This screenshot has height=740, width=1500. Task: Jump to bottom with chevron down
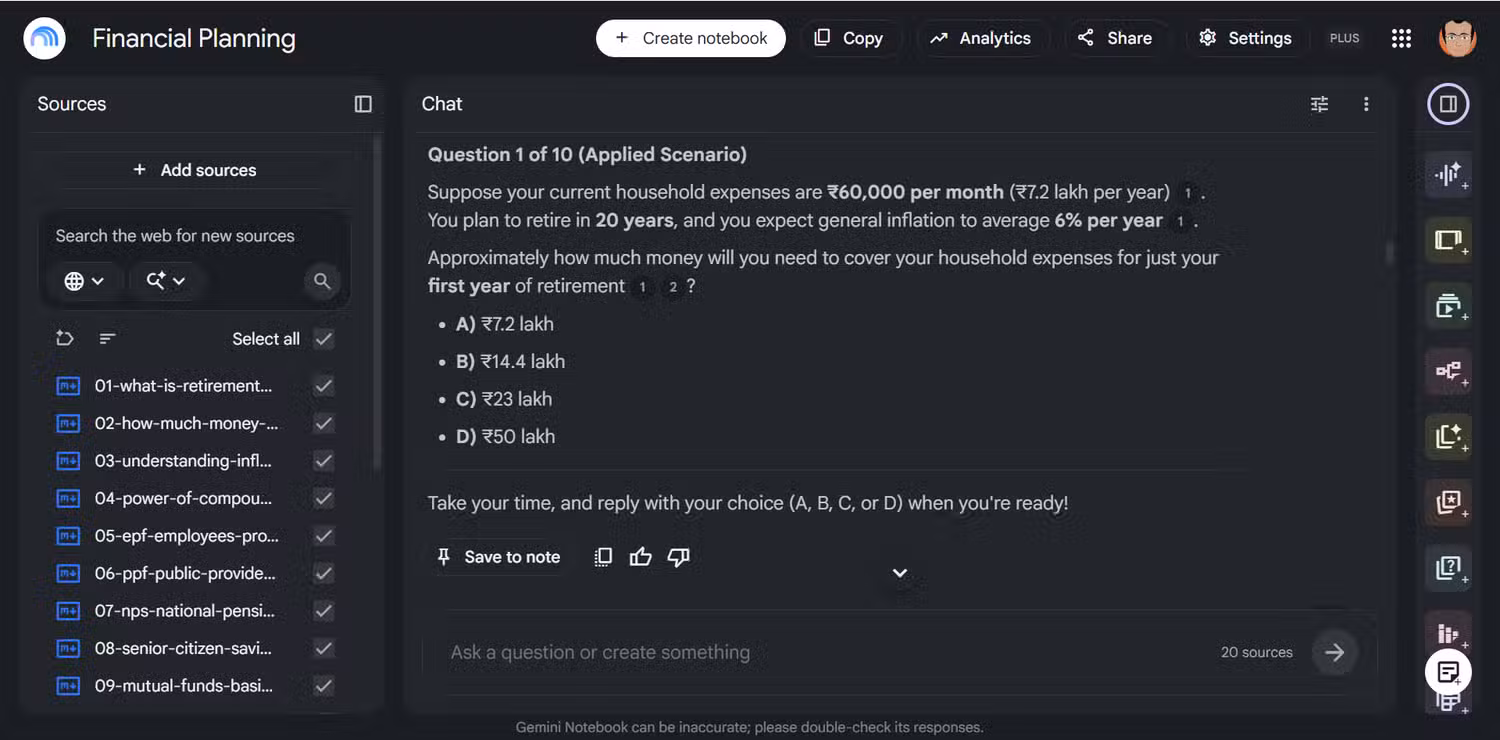click(x=900, y=573)
